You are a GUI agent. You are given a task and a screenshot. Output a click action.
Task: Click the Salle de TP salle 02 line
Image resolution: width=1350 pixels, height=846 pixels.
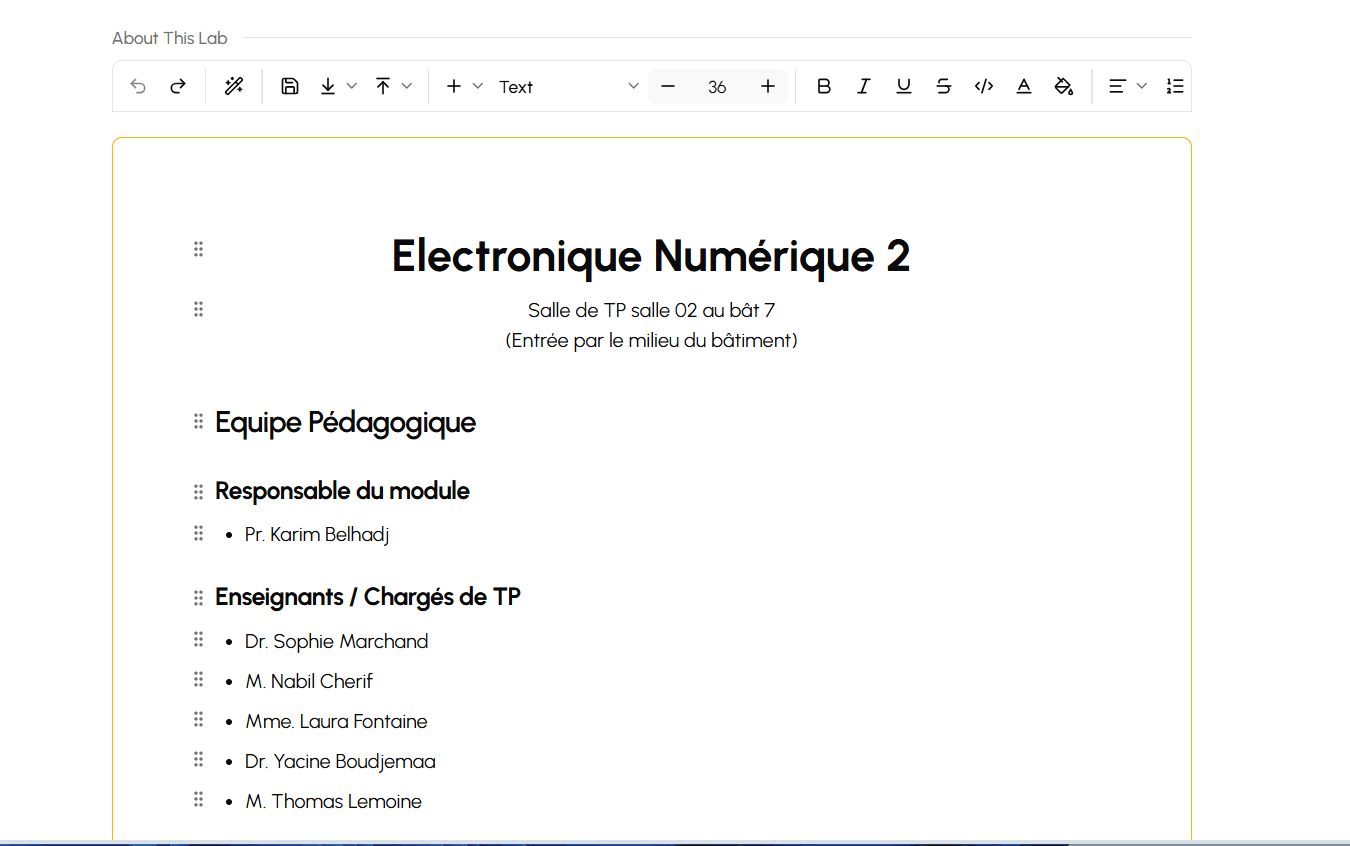tap(651, 310)
